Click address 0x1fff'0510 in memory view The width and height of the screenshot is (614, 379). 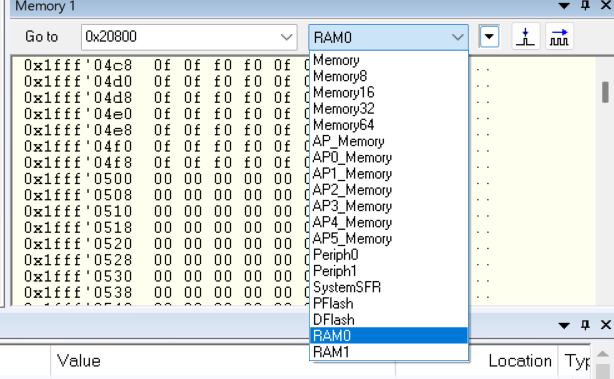(78, 211)
